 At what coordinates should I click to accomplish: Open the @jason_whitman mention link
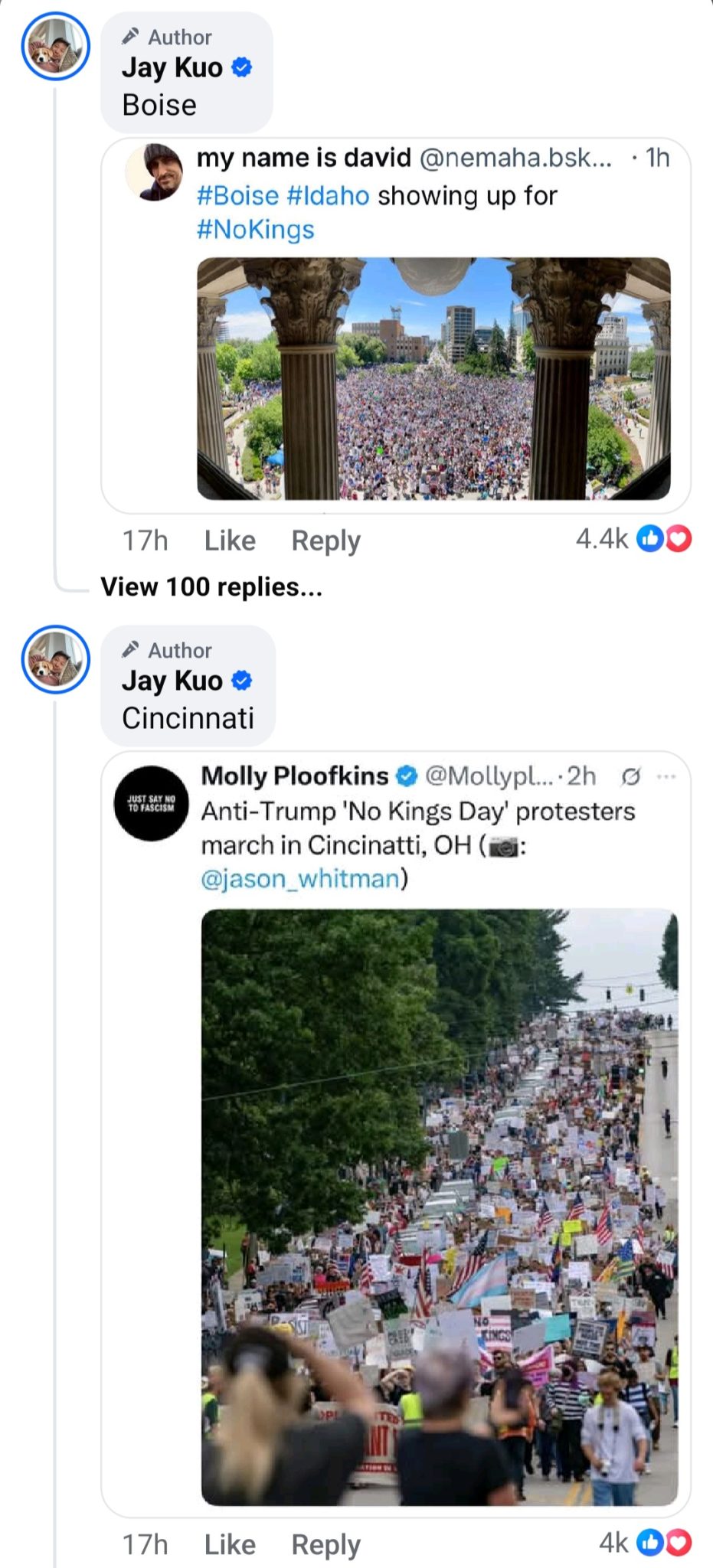tap(300, 879)
